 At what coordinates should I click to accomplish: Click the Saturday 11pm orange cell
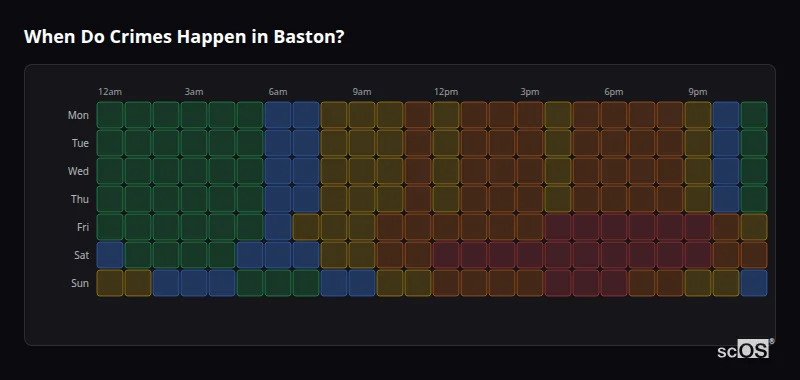click(754, 255)
